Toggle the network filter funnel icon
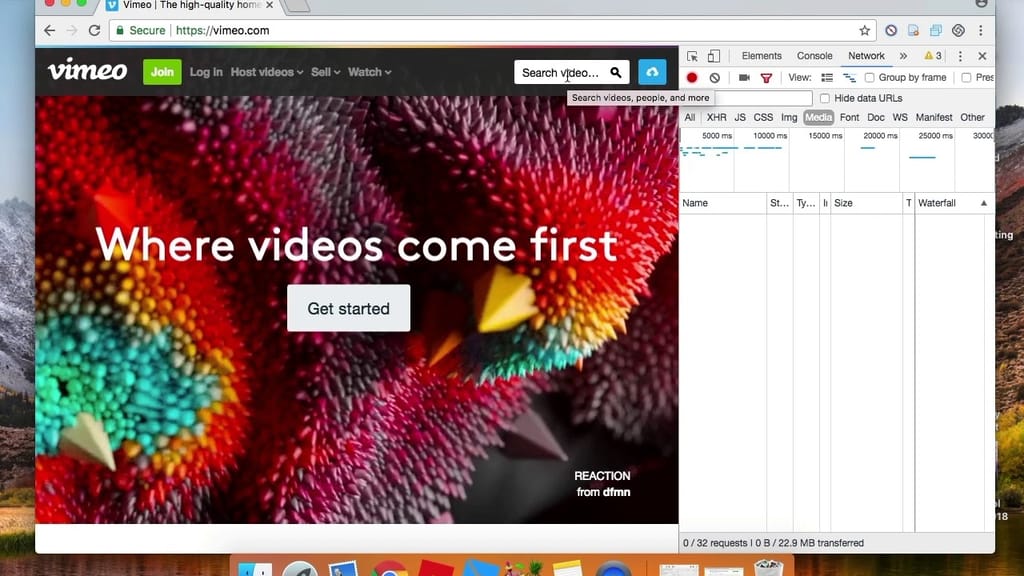This screenshot has height=576, width=1024. pyautogui.click(x=766, y=78)
